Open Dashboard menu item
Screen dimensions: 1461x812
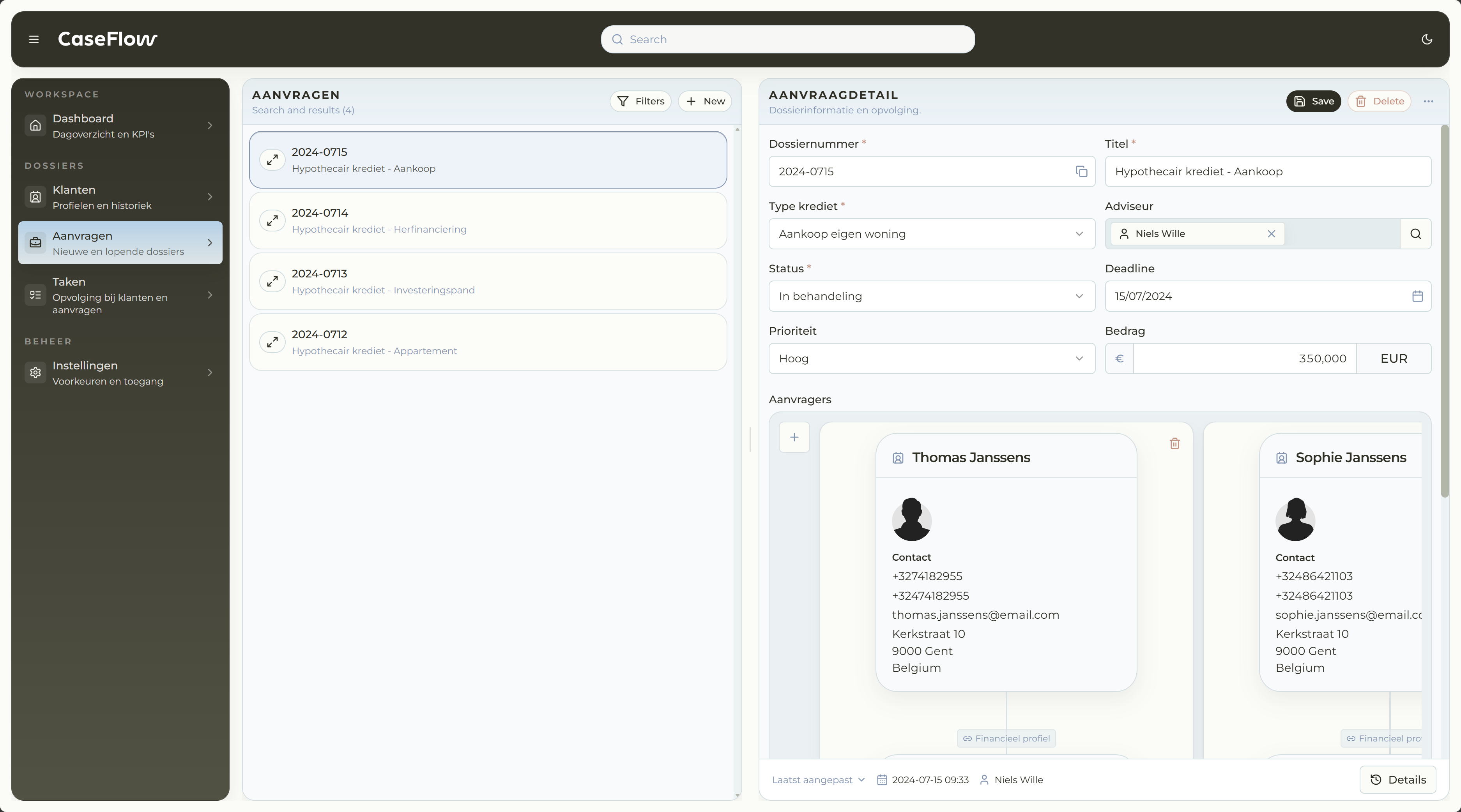120,125
